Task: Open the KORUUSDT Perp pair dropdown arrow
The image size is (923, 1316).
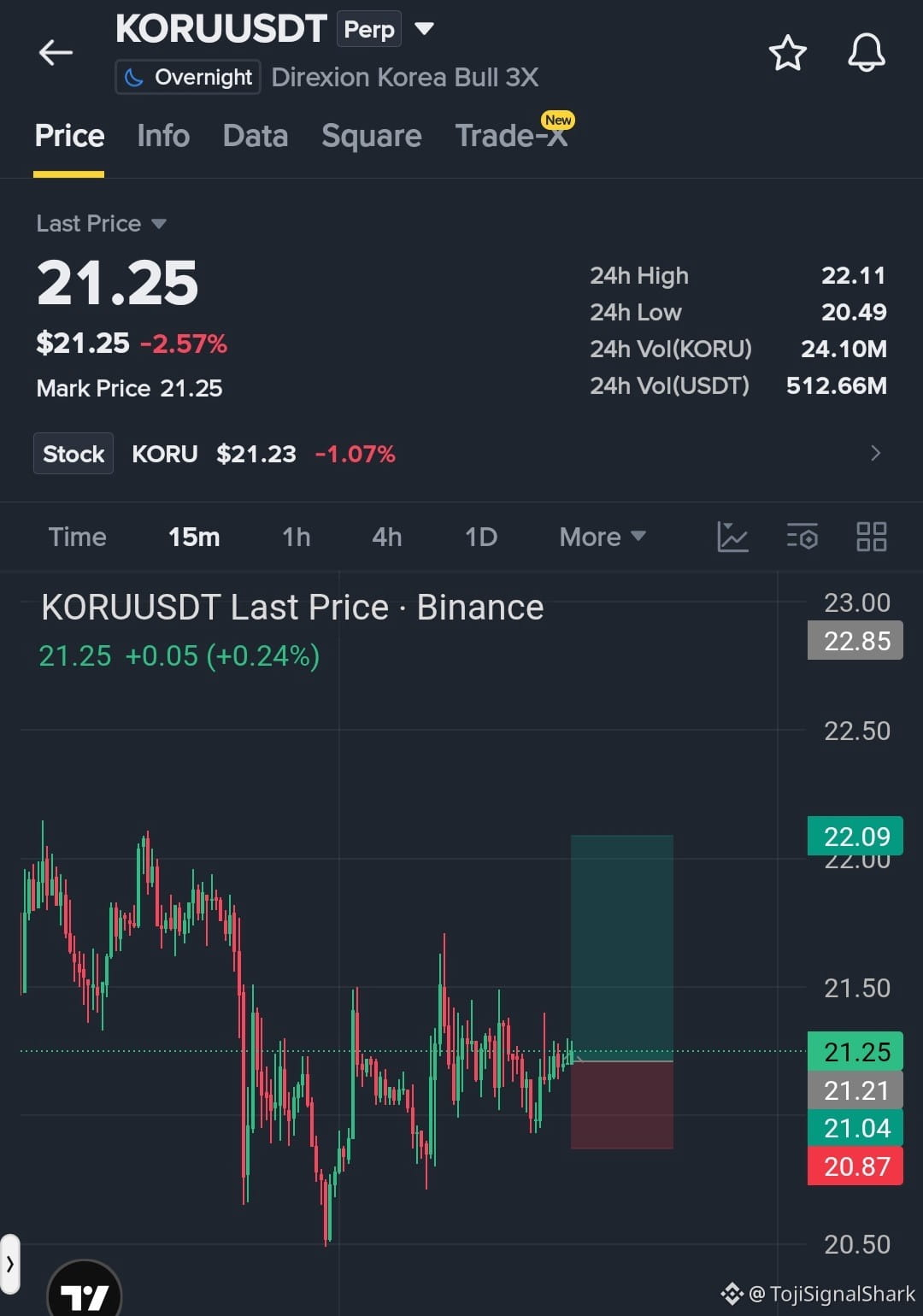Action: 424,29
